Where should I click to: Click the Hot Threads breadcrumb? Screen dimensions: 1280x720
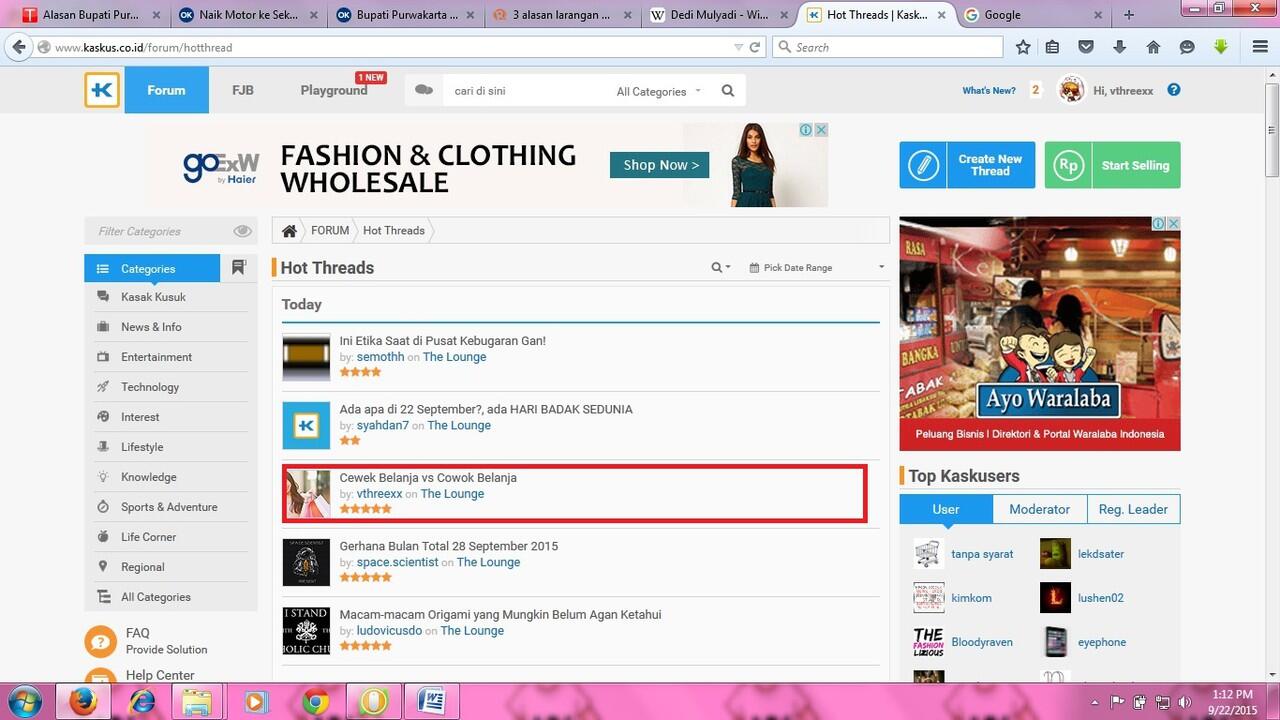[394, 231]
